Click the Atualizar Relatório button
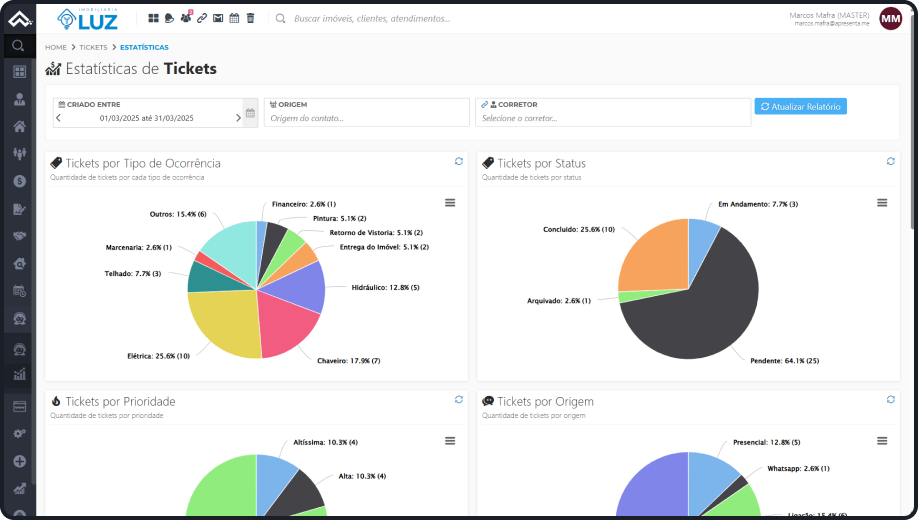Viewport: 918px width, 520px height. (x=800, y=107)
